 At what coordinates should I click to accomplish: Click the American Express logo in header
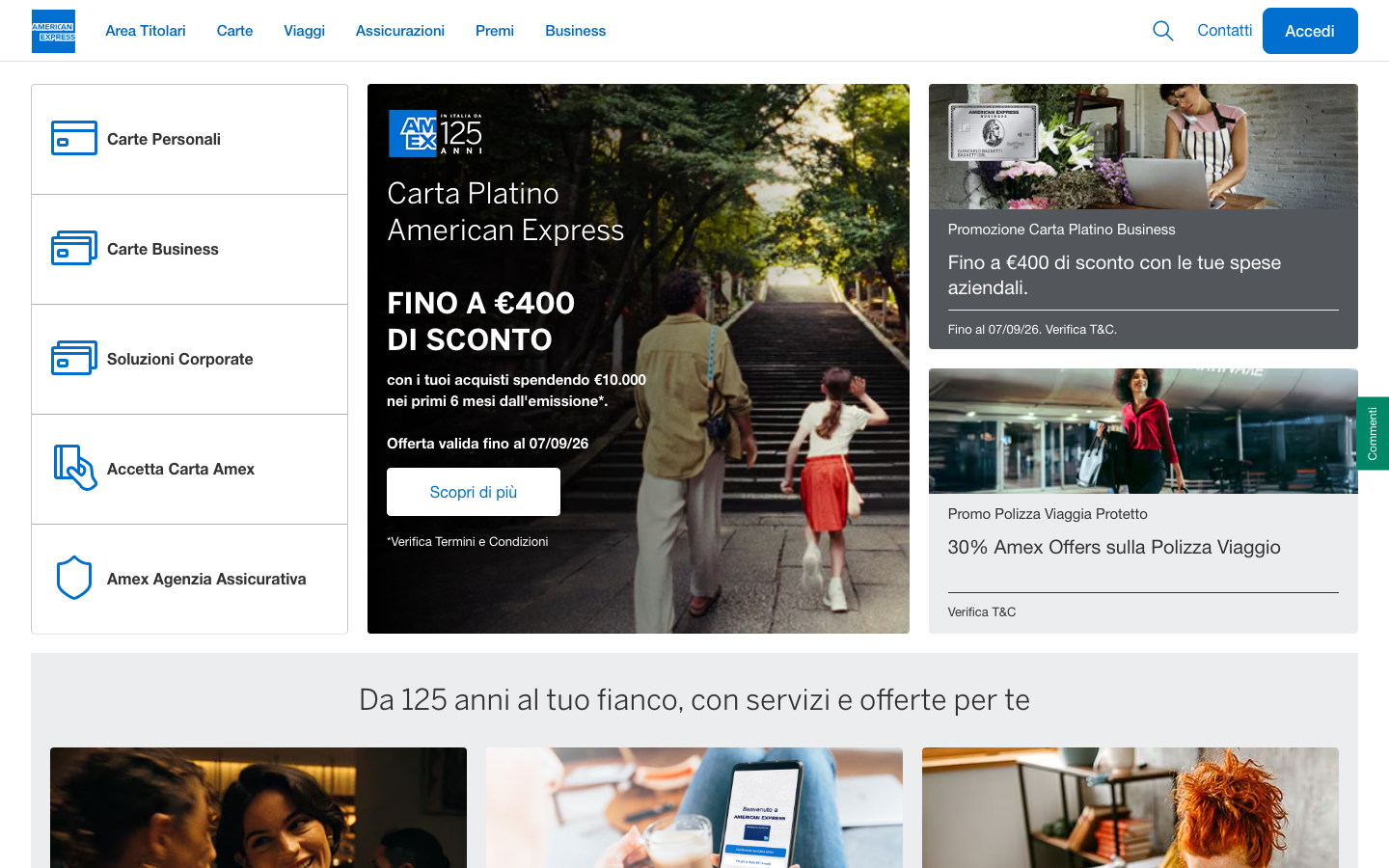53,31
